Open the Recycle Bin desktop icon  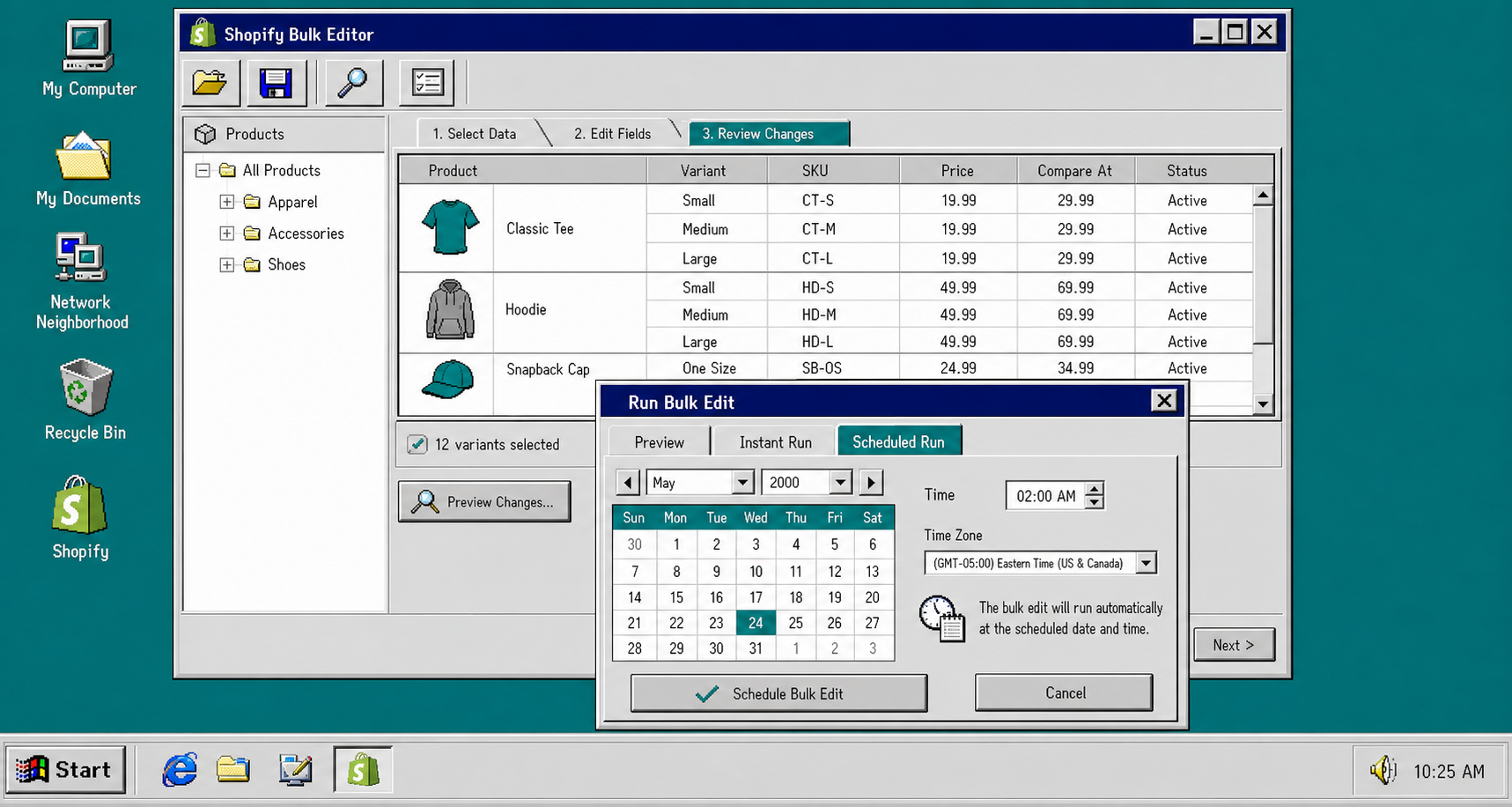[x=85, y=399]
